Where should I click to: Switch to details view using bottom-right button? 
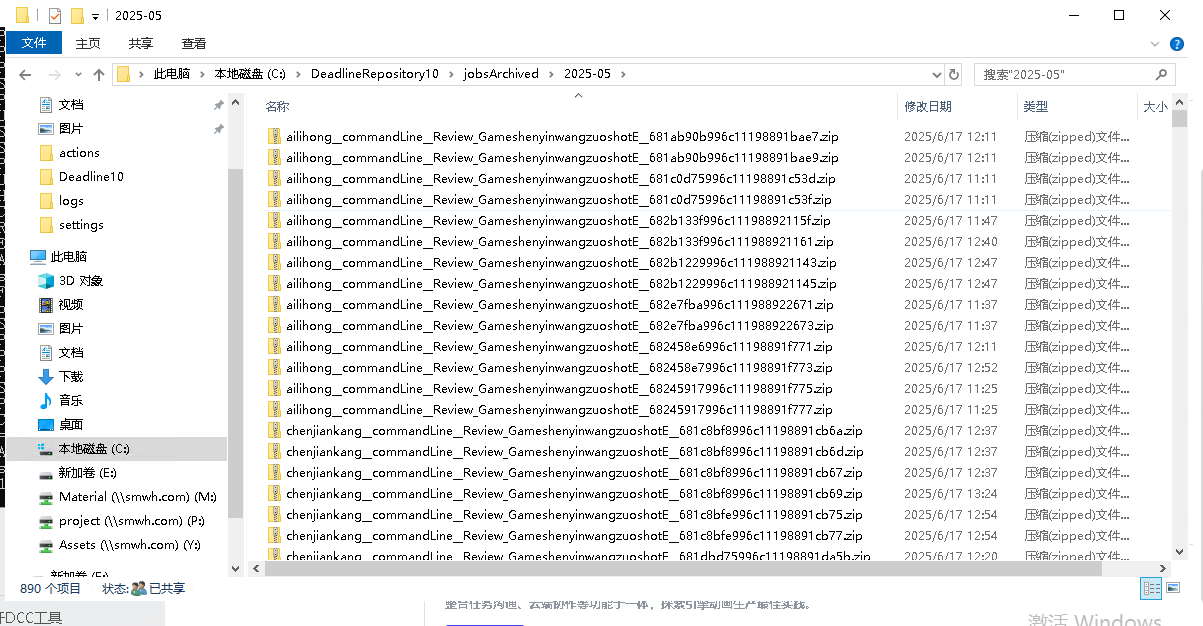pos(1151,589)
